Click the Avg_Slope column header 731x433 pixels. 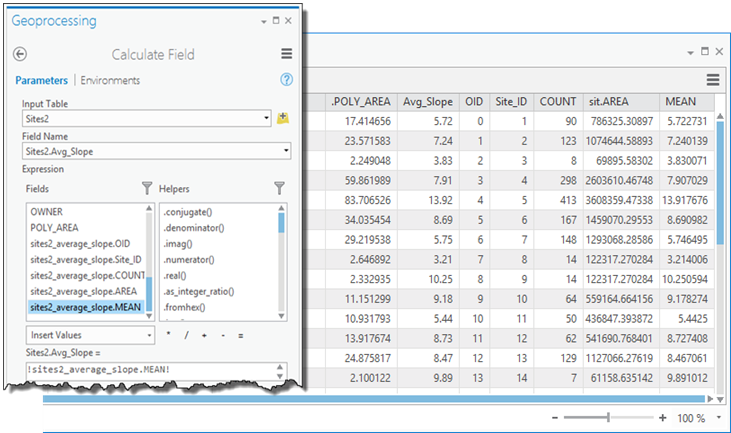click(428, 101)
